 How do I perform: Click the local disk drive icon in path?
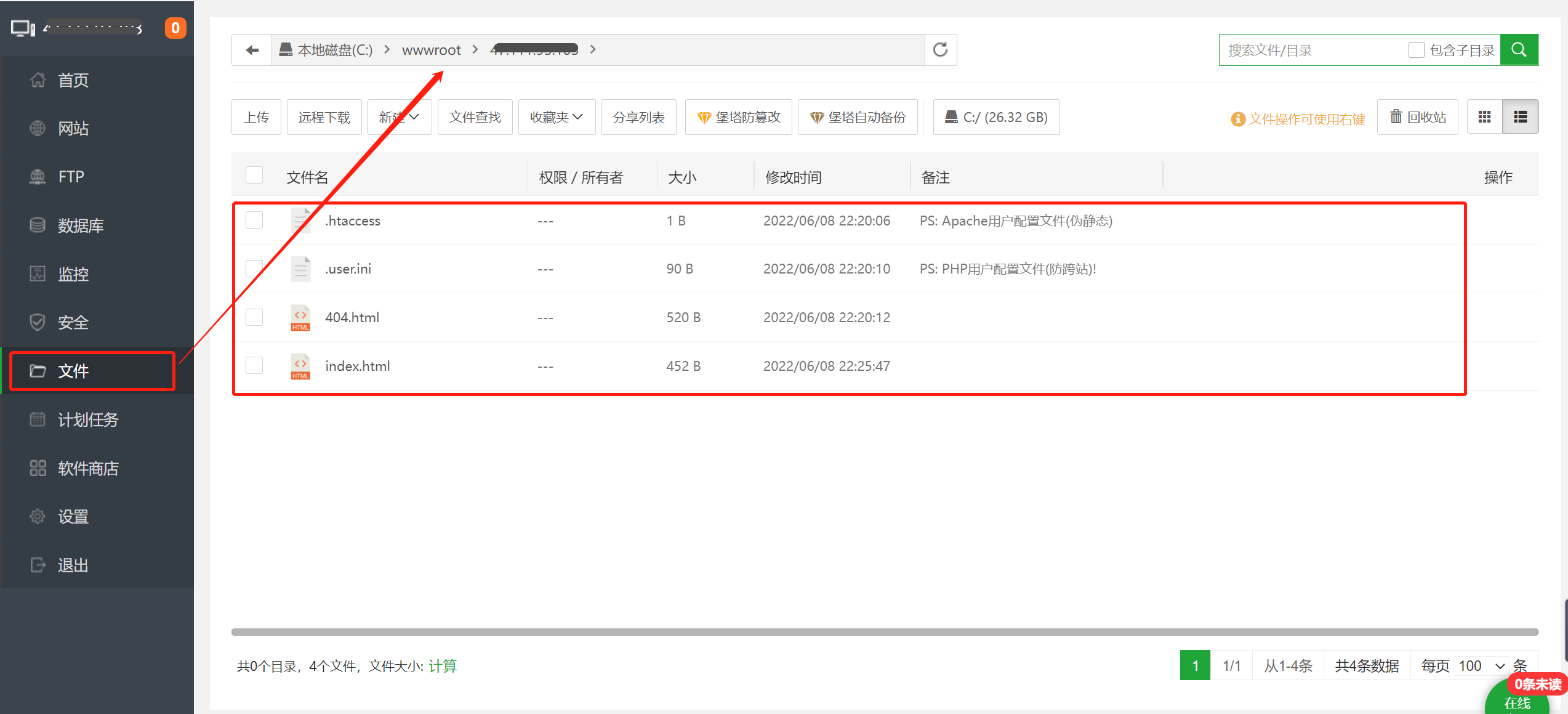click(286, 50)
